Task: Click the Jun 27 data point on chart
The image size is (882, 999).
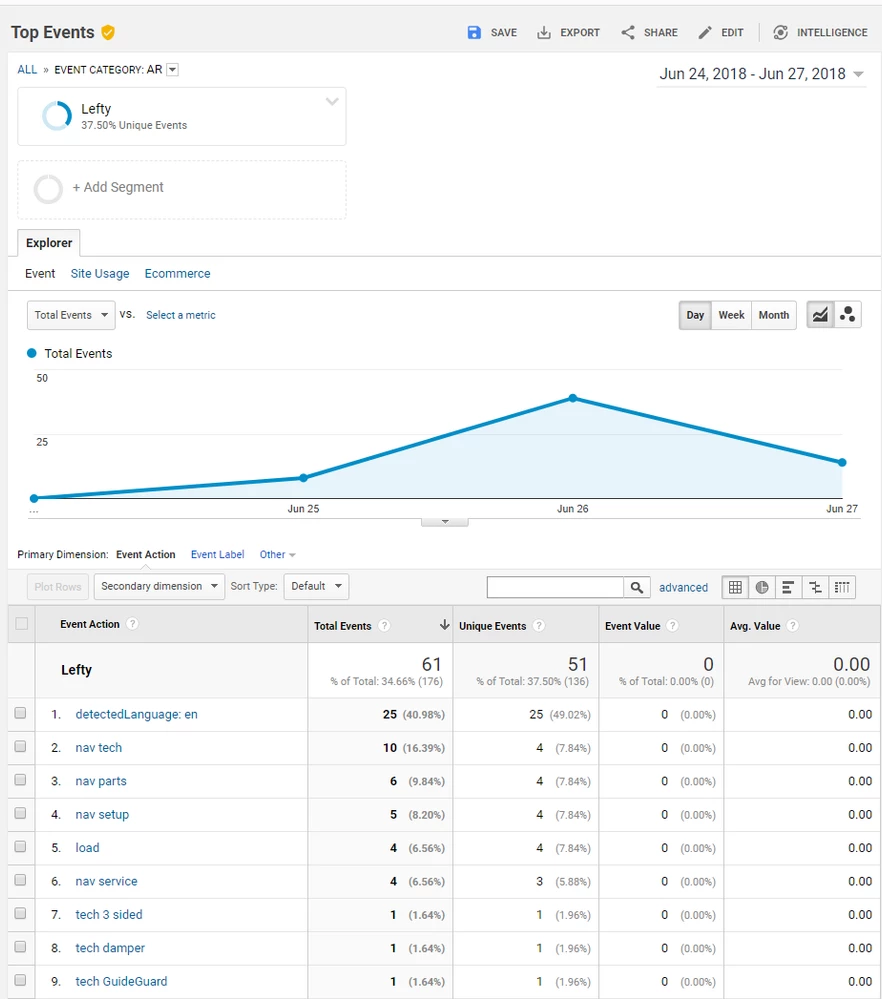Action: point(842,463)
